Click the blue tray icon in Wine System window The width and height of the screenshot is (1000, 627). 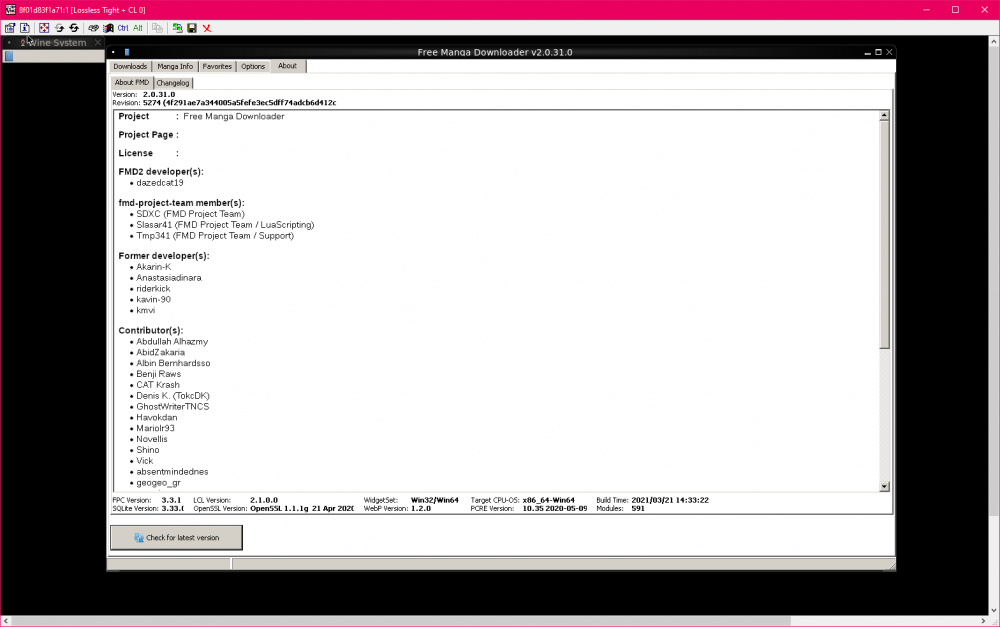coord(9,56)
